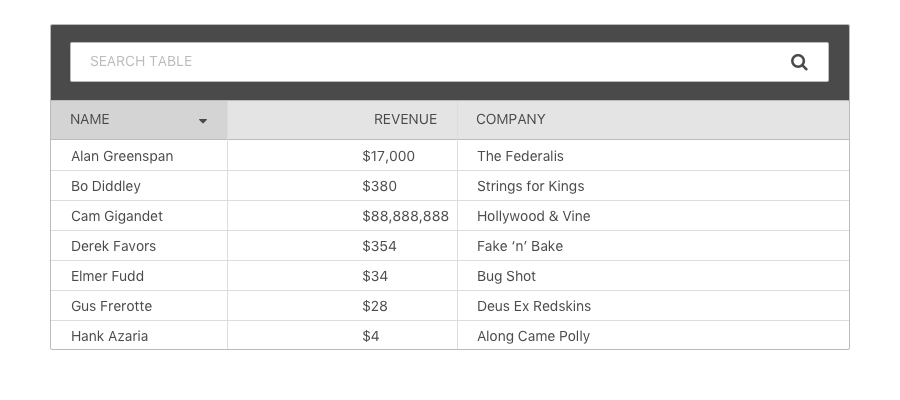Viewport: 900px width, 400px height.
Task: Select the Hank Azaria name cell
Action: [x=139, y=335]
